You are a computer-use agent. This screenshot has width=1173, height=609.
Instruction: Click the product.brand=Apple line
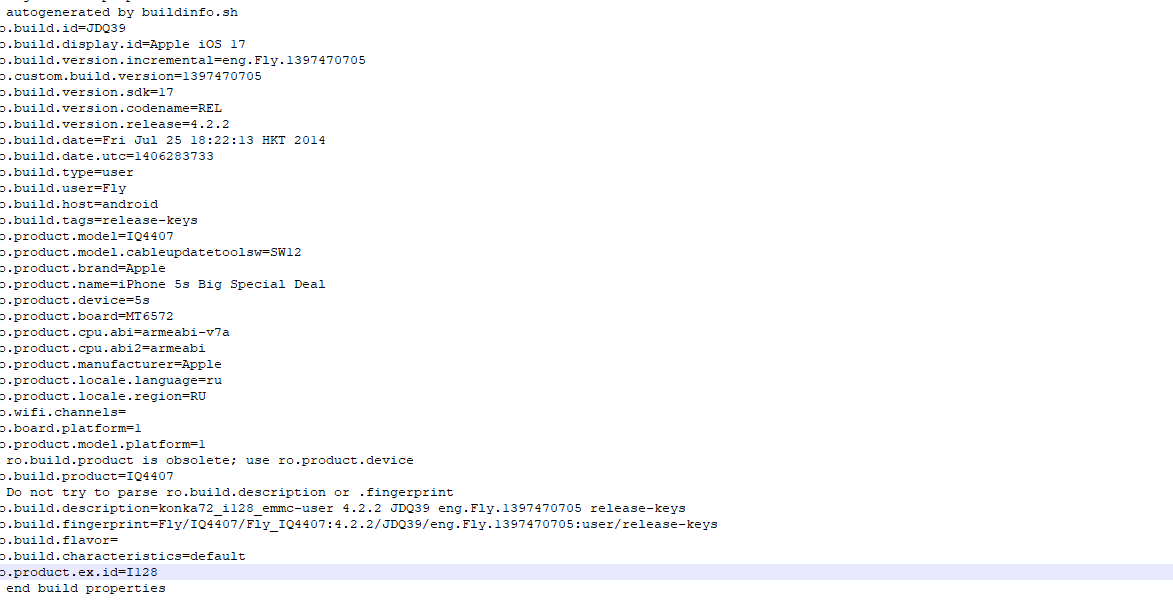[83, 268]
